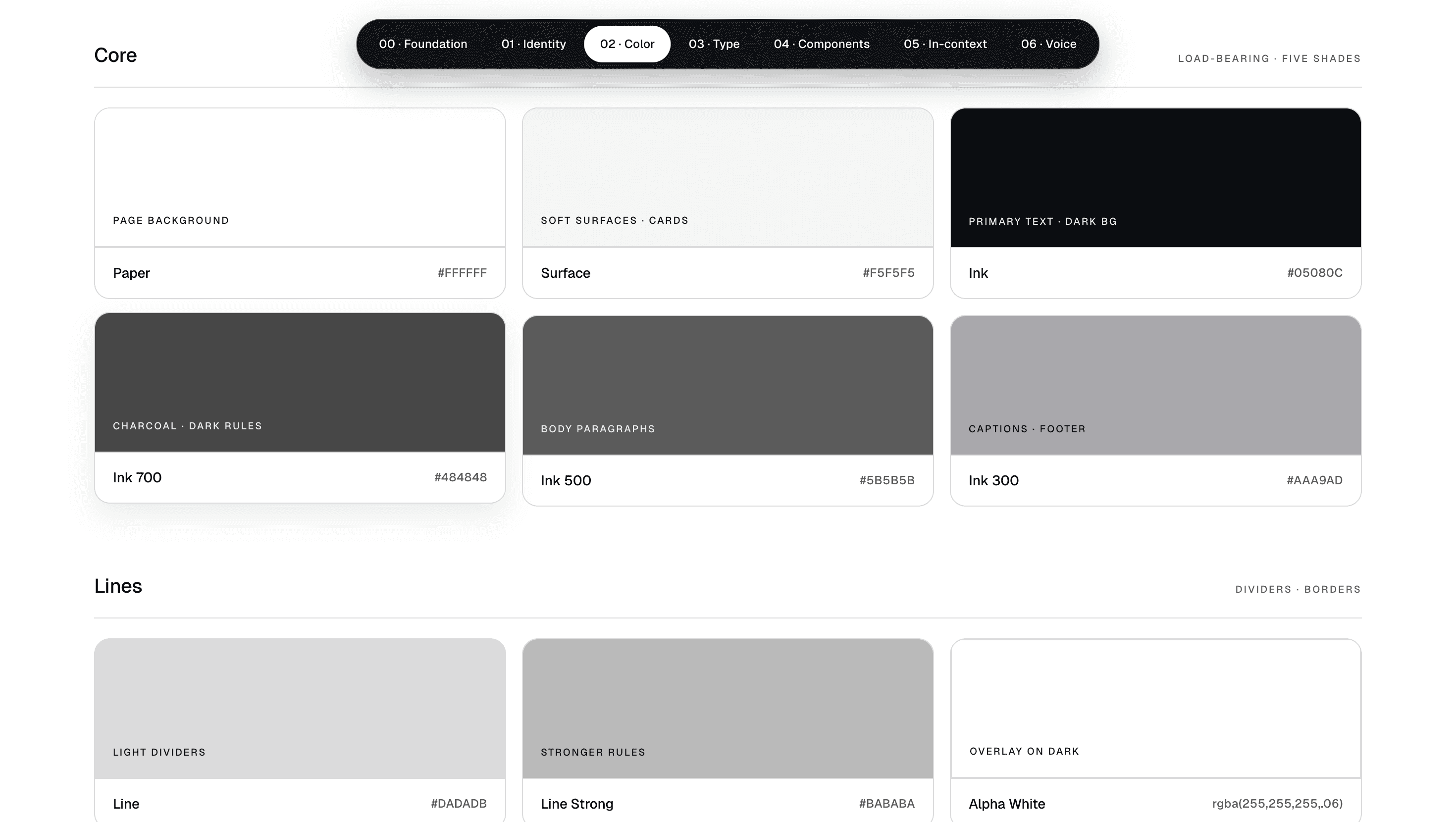
Task: Click the #05080C hex code
Action: coord(1314,273)
